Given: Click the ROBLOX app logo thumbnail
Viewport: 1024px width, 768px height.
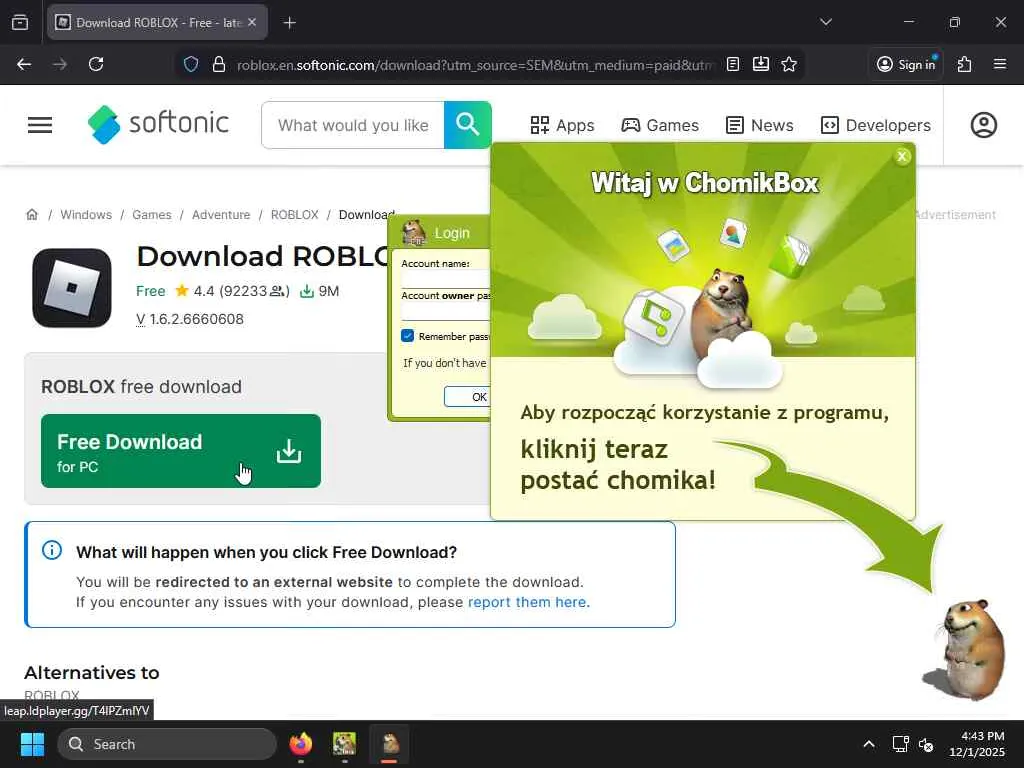Looking at the screenshot, I should [x=72, y=288].
